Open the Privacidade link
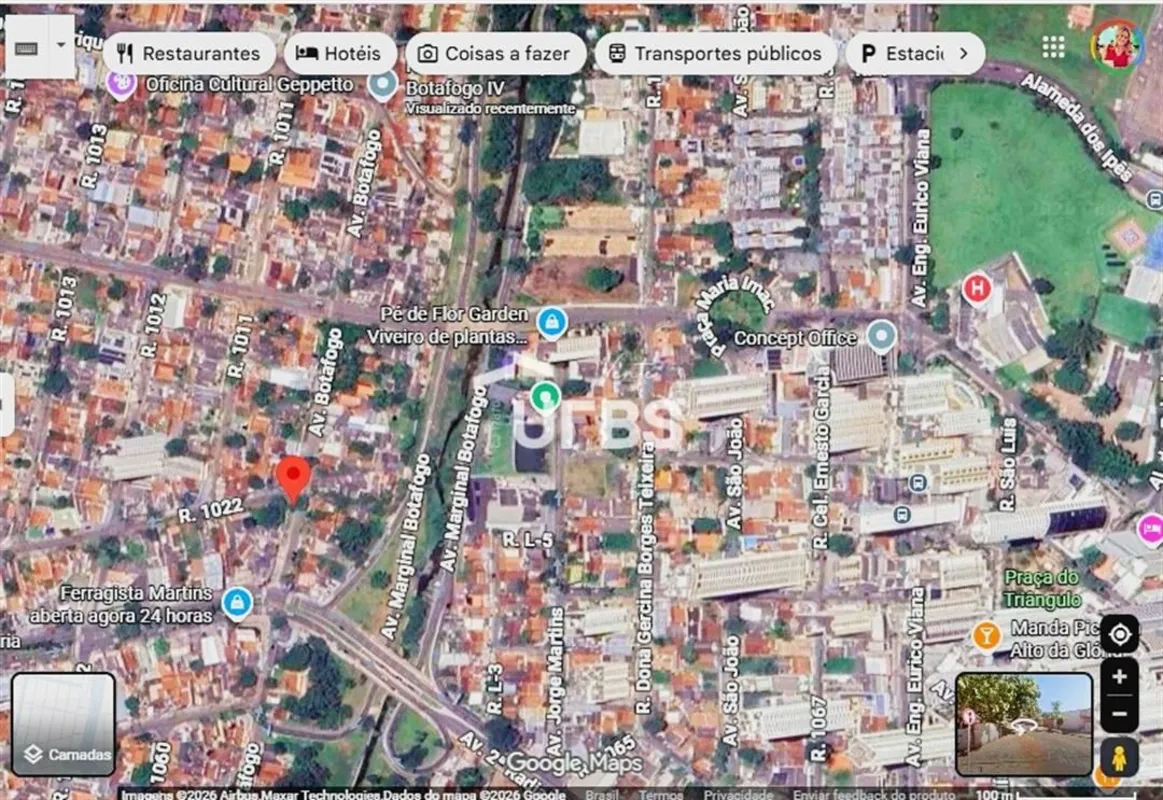Image resolution: width=1163 pixels, height=800 pixels. 738,794
